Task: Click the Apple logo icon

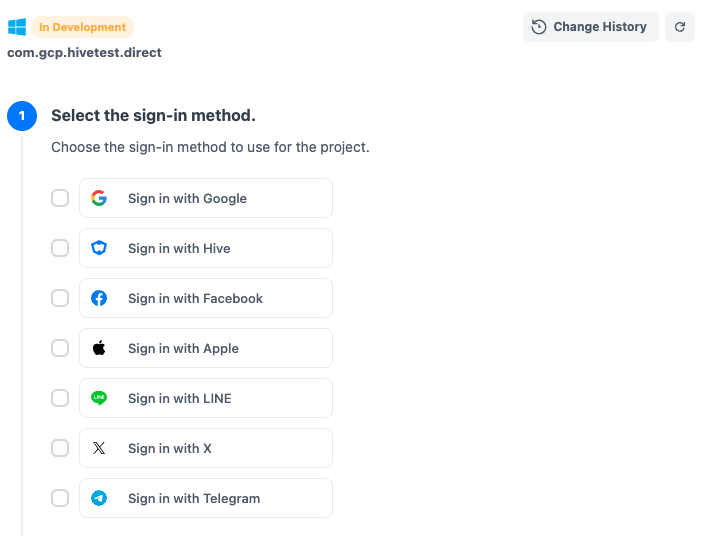Action: click(99, 348)
